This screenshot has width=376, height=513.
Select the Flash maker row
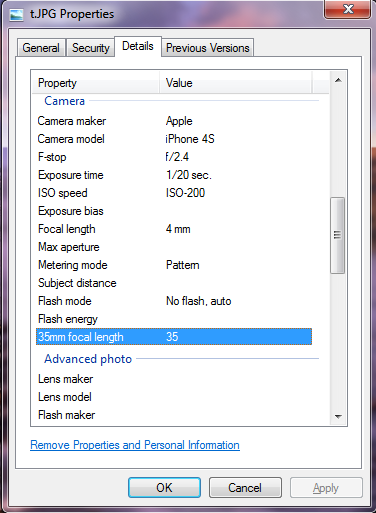click(x=174, y=415)
